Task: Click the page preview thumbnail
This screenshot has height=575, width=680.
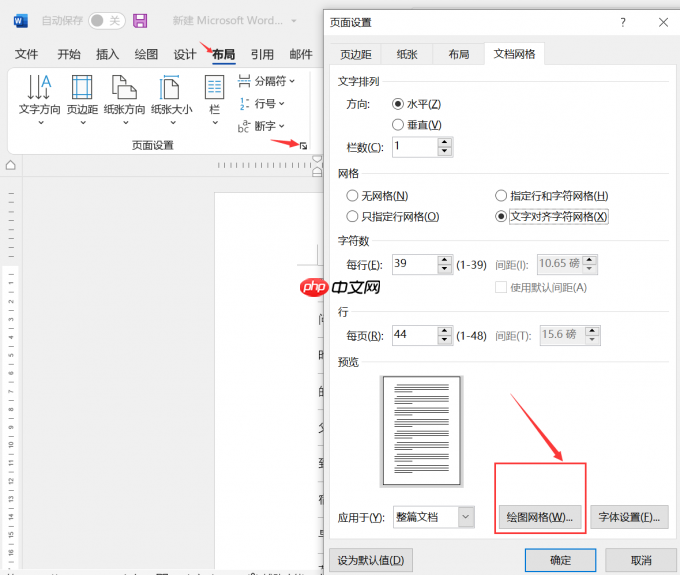Action: point(421,431)
